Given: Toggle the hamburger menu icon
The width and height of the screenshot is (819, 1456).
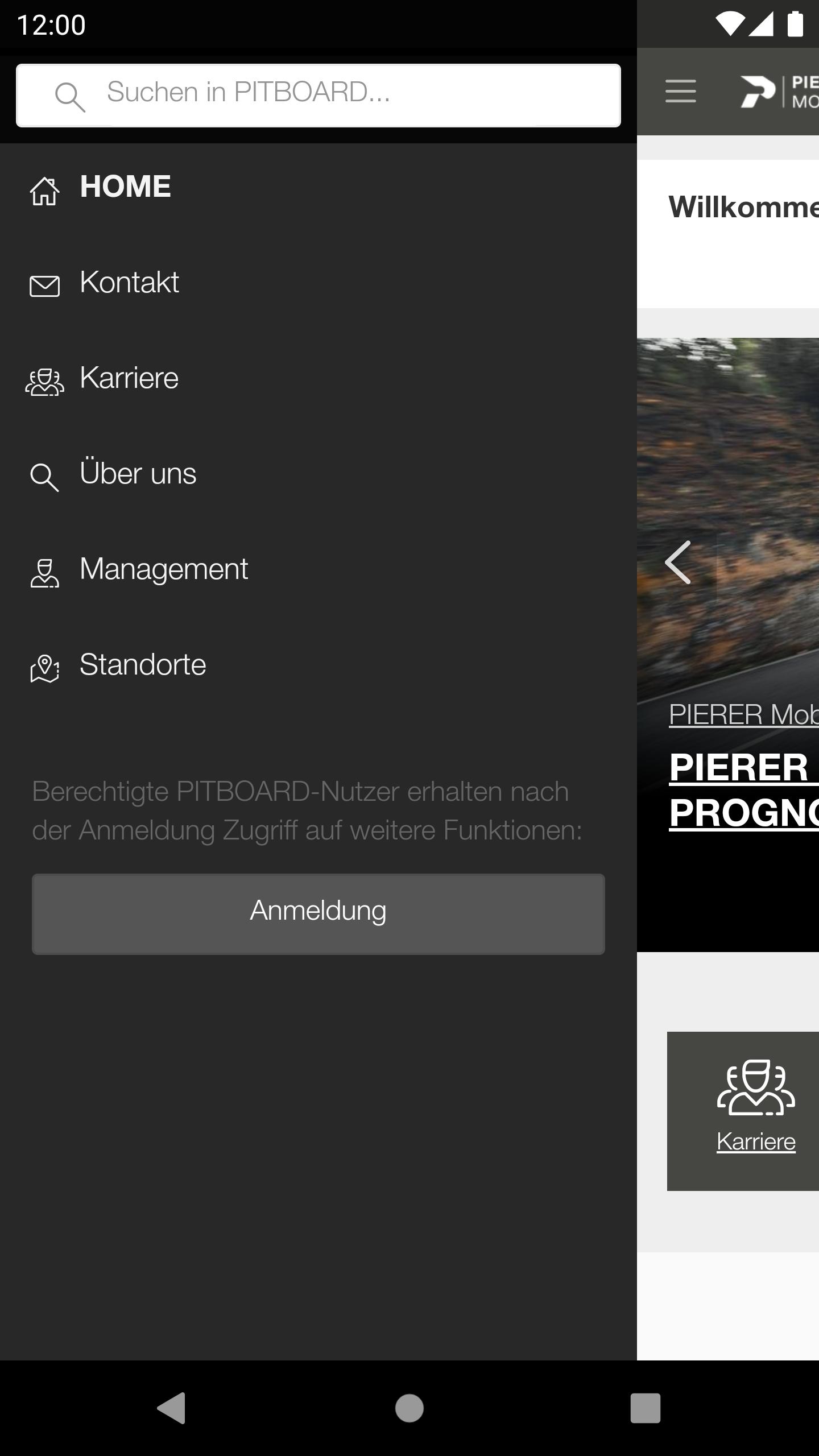Looking at the screenshot, I should pyautogui.click(x=681, y=91).
